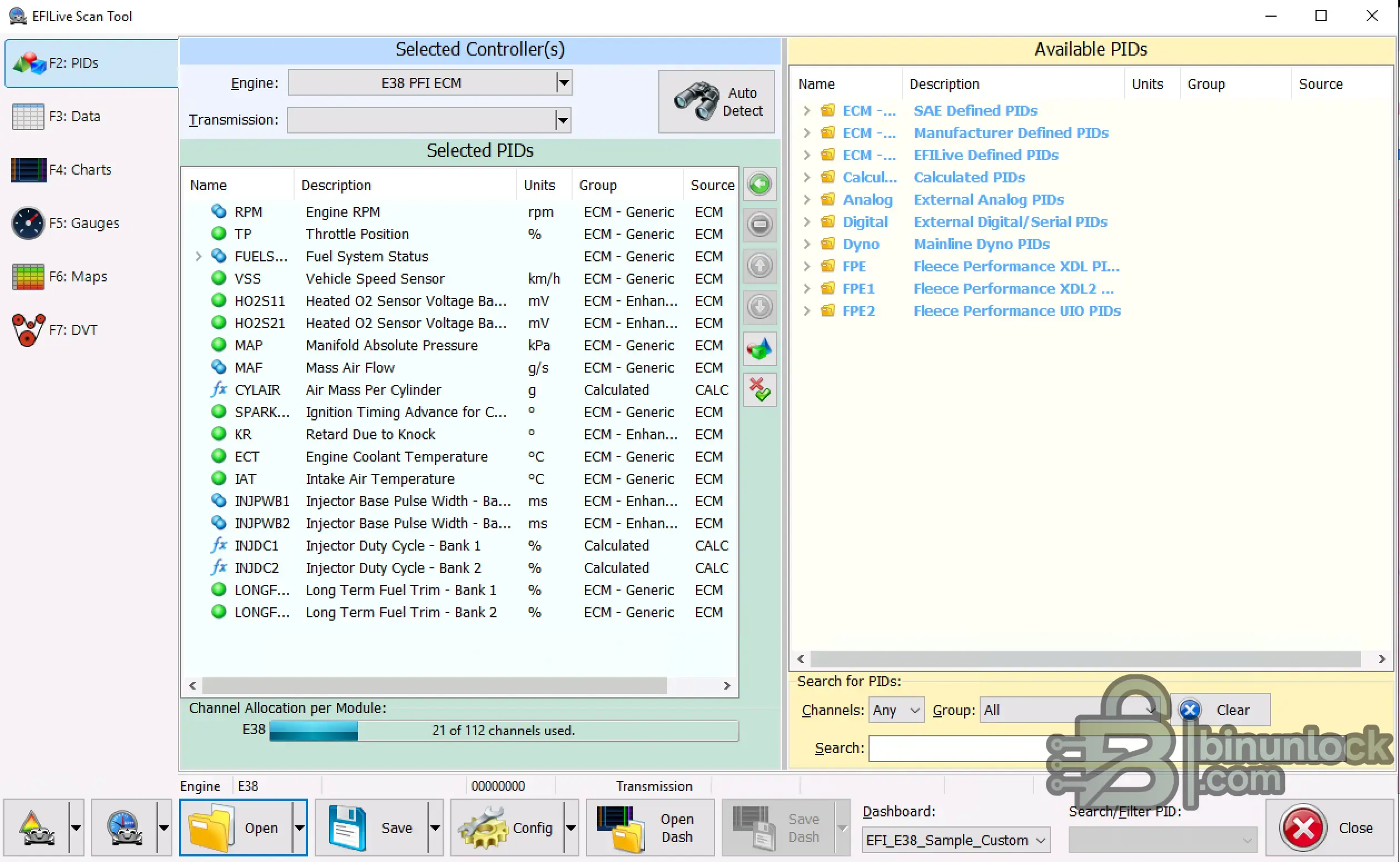Open the Save button dropdown arrow

(x=435, y=828)
